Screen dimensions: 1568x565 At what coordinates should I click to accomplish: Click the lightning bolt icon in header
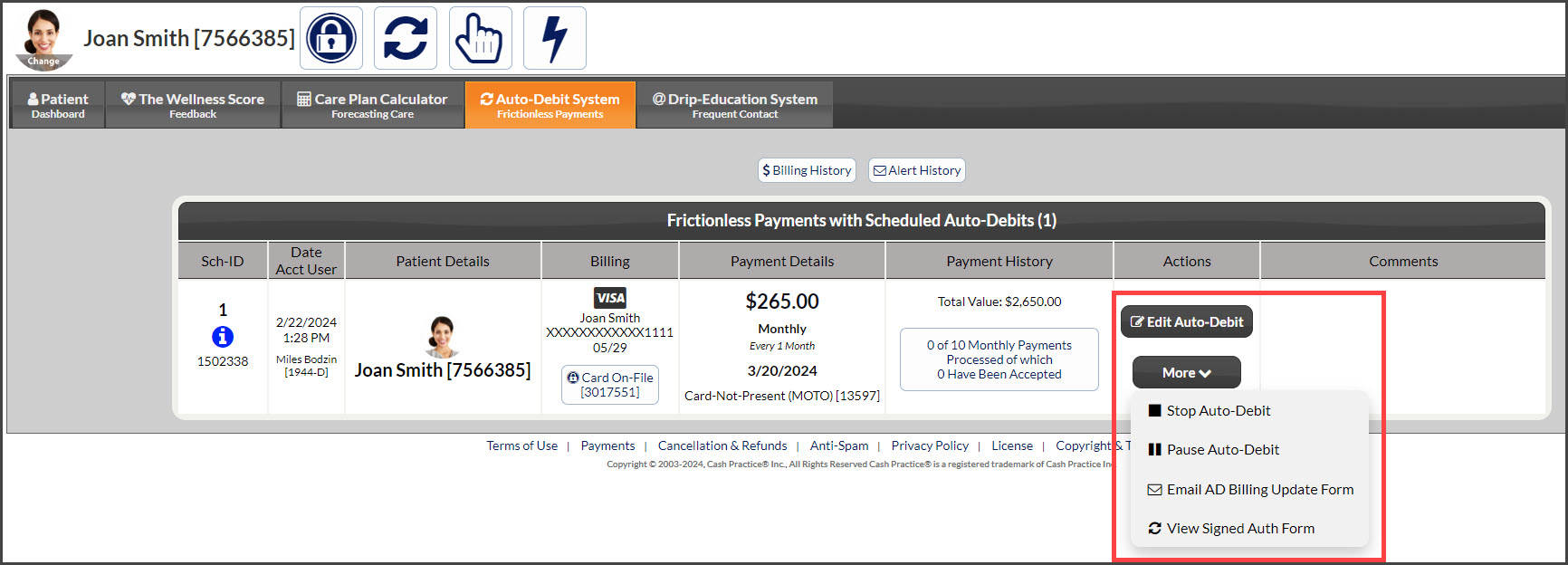(555, 38)
